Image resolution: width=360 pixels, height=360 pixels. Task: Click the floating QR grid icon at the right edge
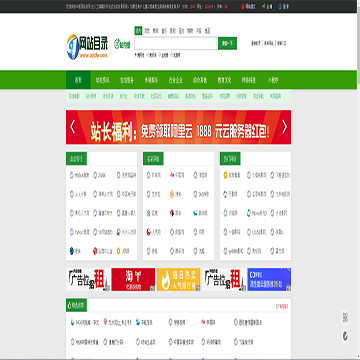tap(345, 318)
